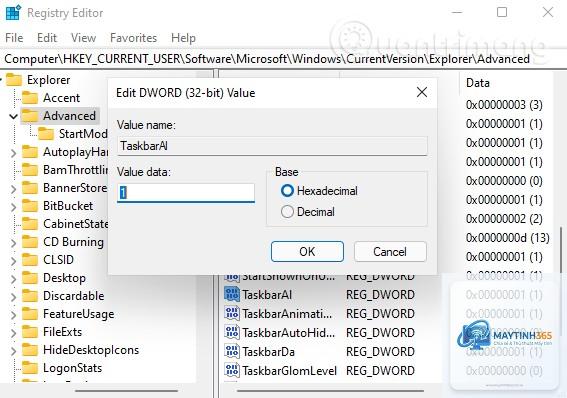Screen dimensions: 567x398
Task: Click the Advanced folder icon
Action: pos(30,116)
